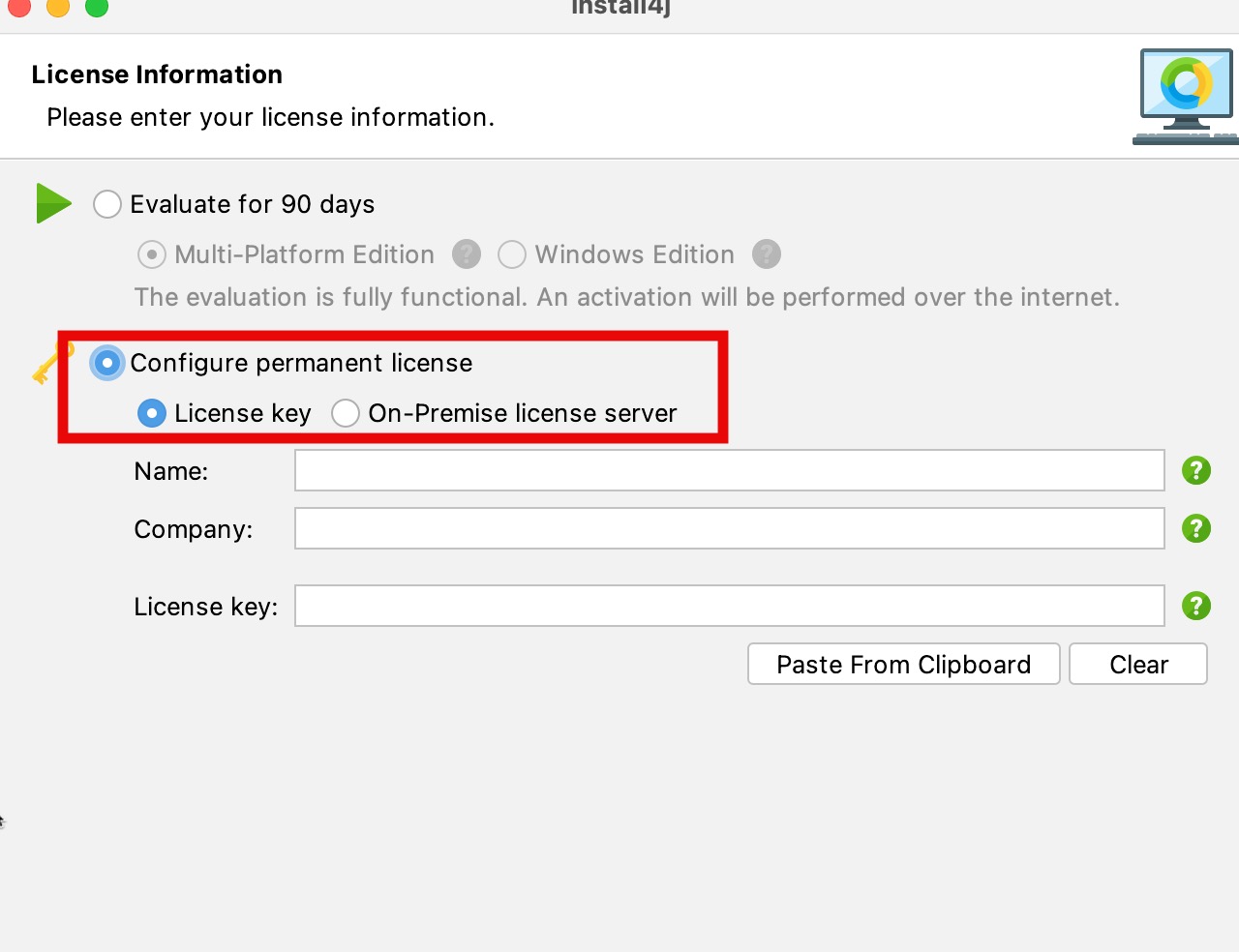Click the green play arrow icon
This screenshot has height=952, width=1239.
coord(53,203)
